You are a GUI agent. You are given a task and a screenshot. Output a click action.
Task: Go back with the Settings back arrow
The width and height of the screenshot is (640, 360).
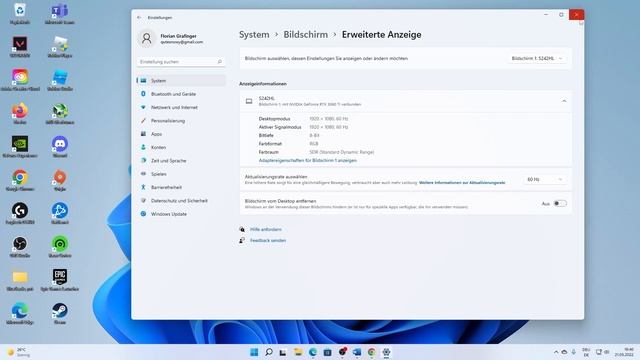tap(139, 18)
